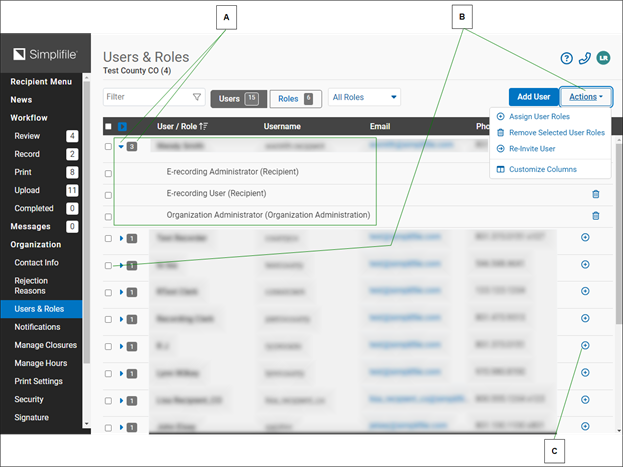
Task: Select Assign User Roles from Actions menu
Action: (x=539, y=116)
